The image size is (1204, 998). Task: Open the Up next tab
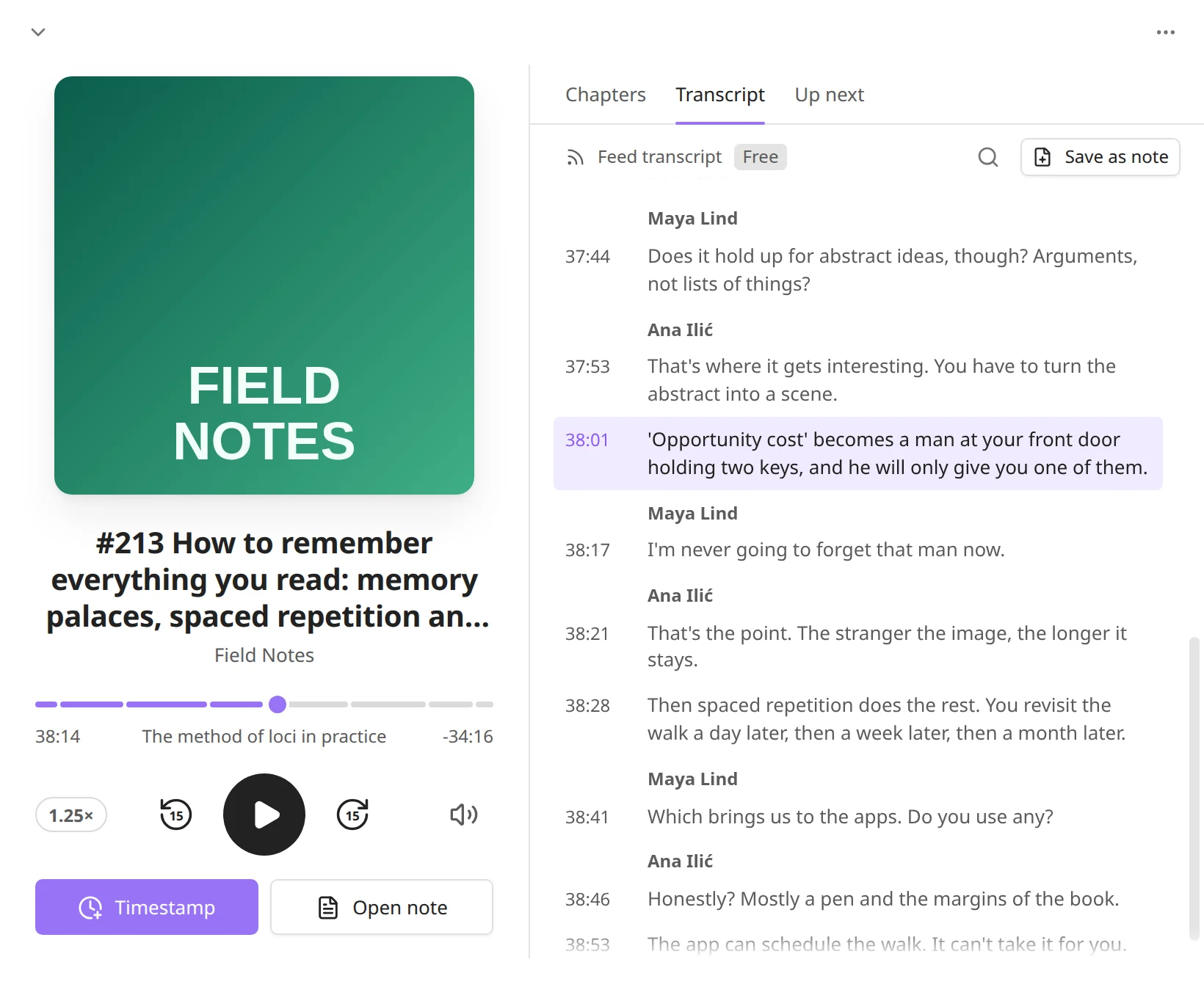point(829,95)
